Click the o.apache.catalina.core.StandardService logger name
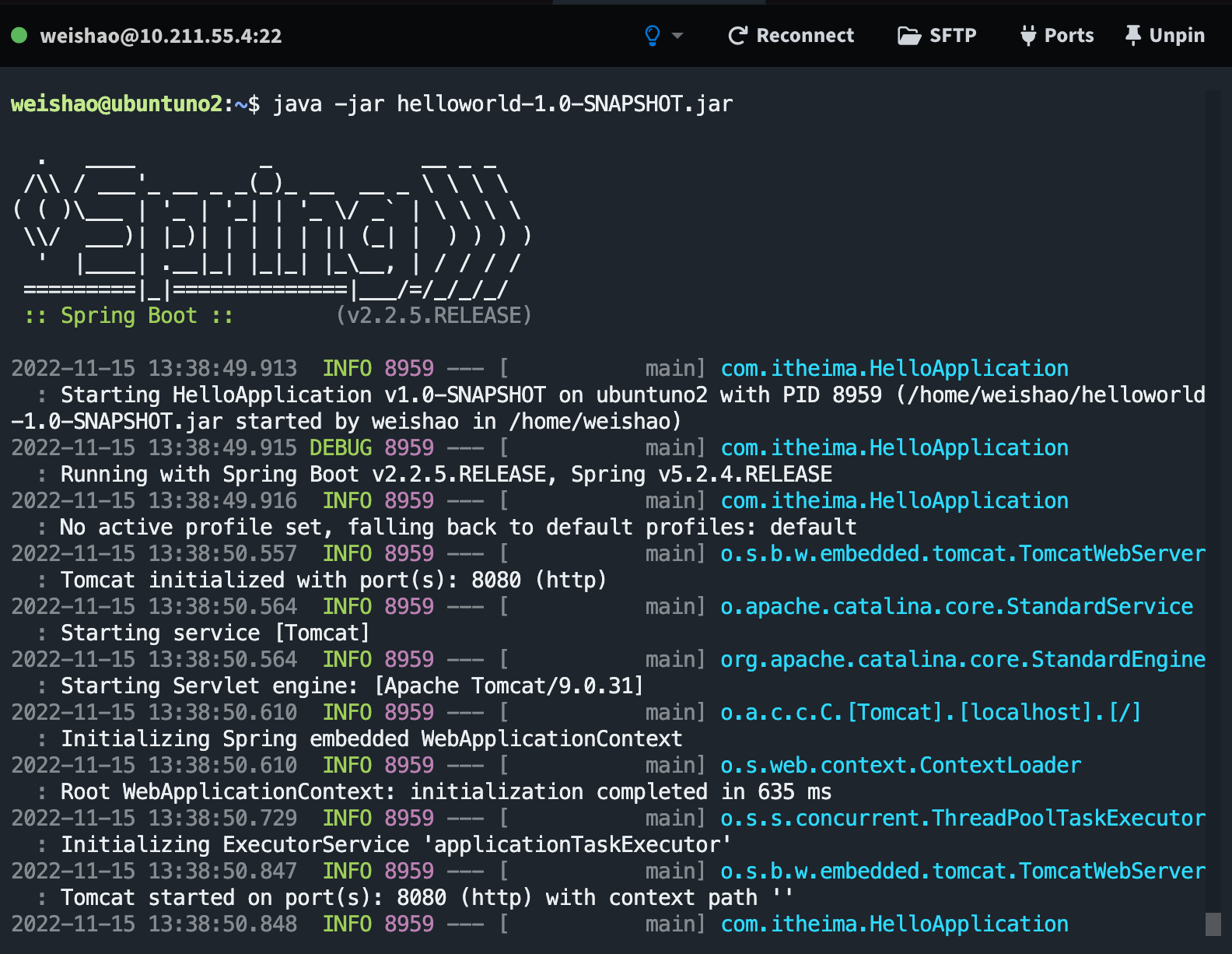The height and width of the screenshot is (954, 1232). (956, 607)
